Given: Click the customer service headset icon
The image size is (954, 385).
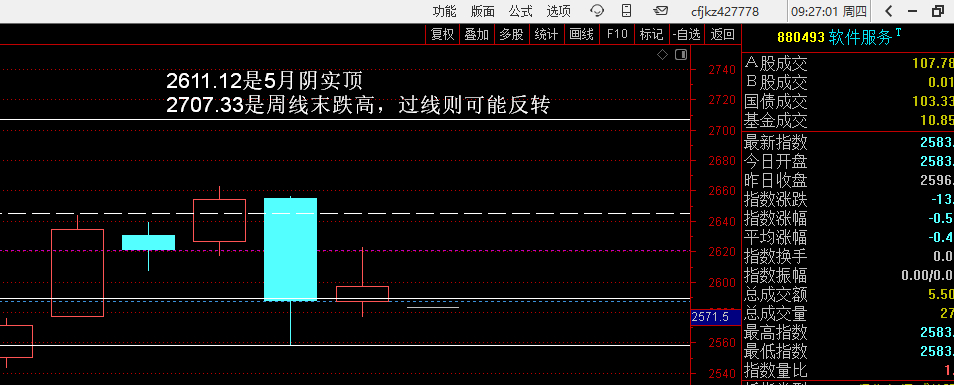Looking at the screenshot, I should click(597, 10).
